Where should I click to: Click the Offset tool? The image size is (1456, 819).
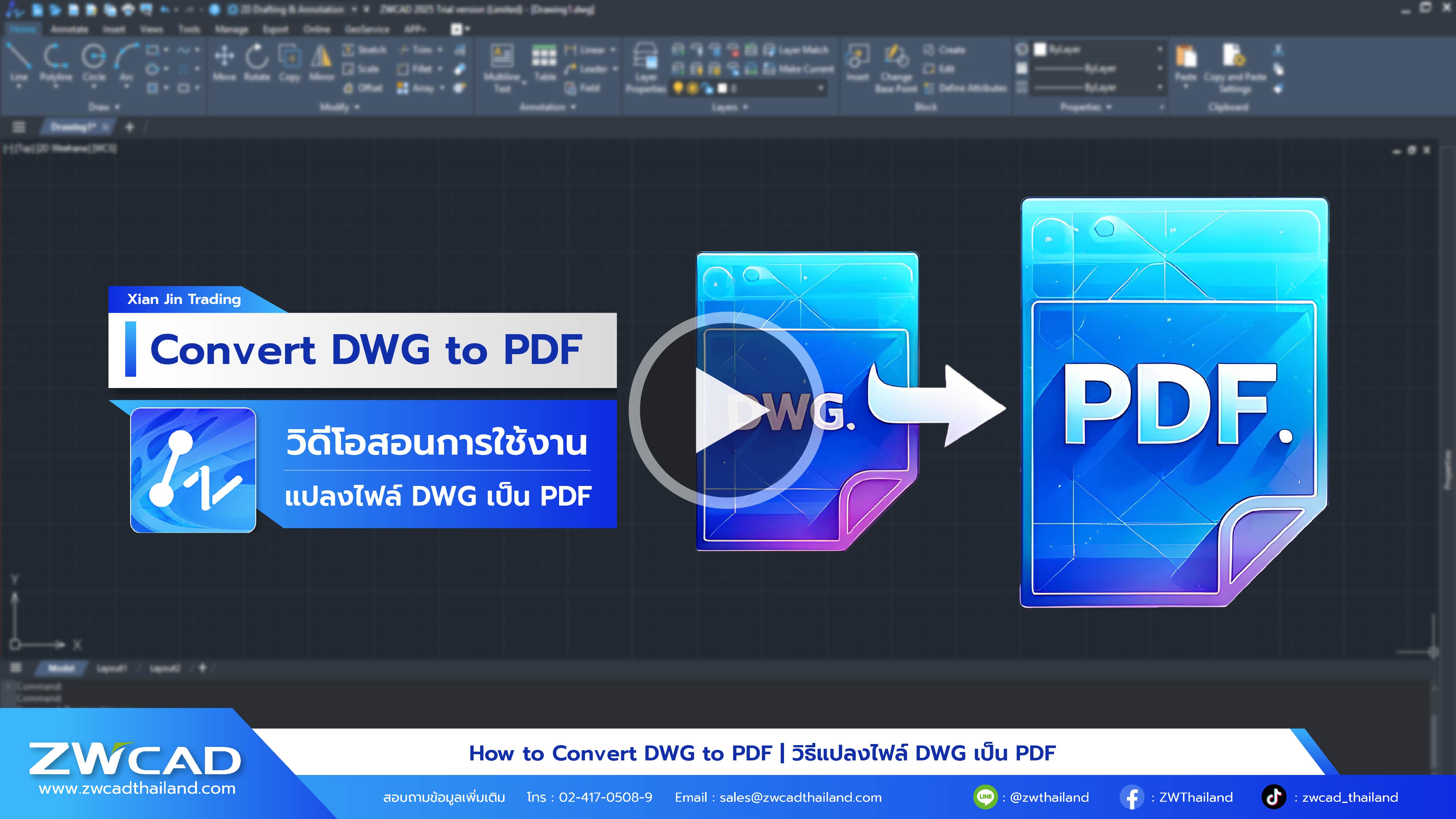click(363, 88)
